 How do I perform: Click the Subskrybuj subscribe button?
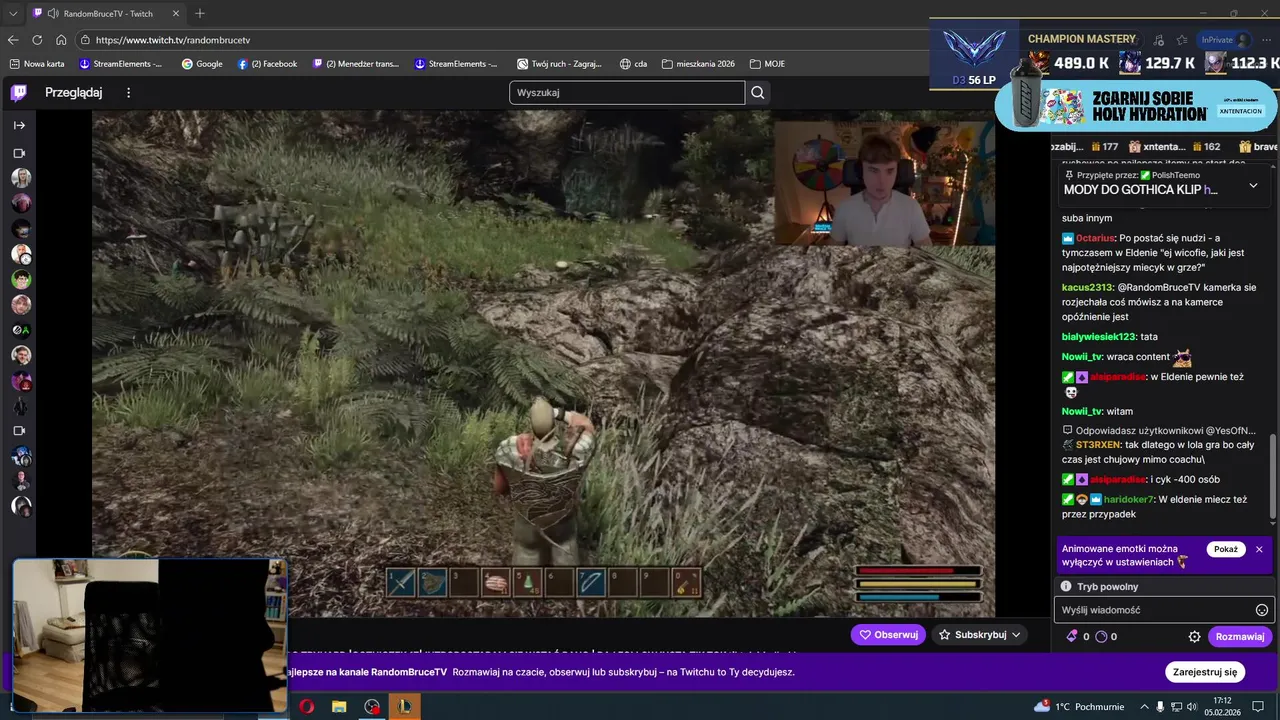coord(980,635)
